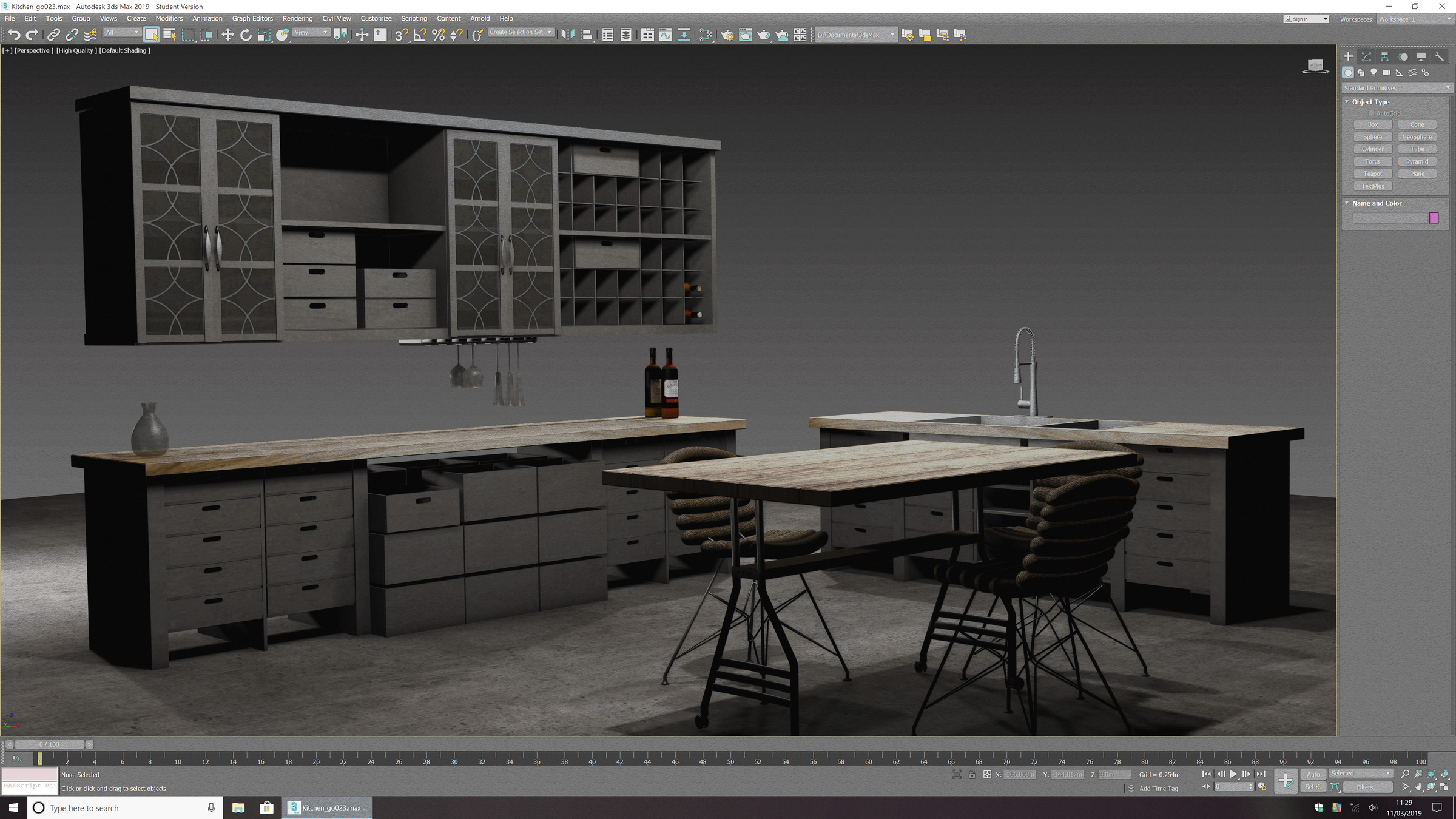Select the Cameras category icon
Viewport: 1456px width, 819px height.
point(1386,73)
